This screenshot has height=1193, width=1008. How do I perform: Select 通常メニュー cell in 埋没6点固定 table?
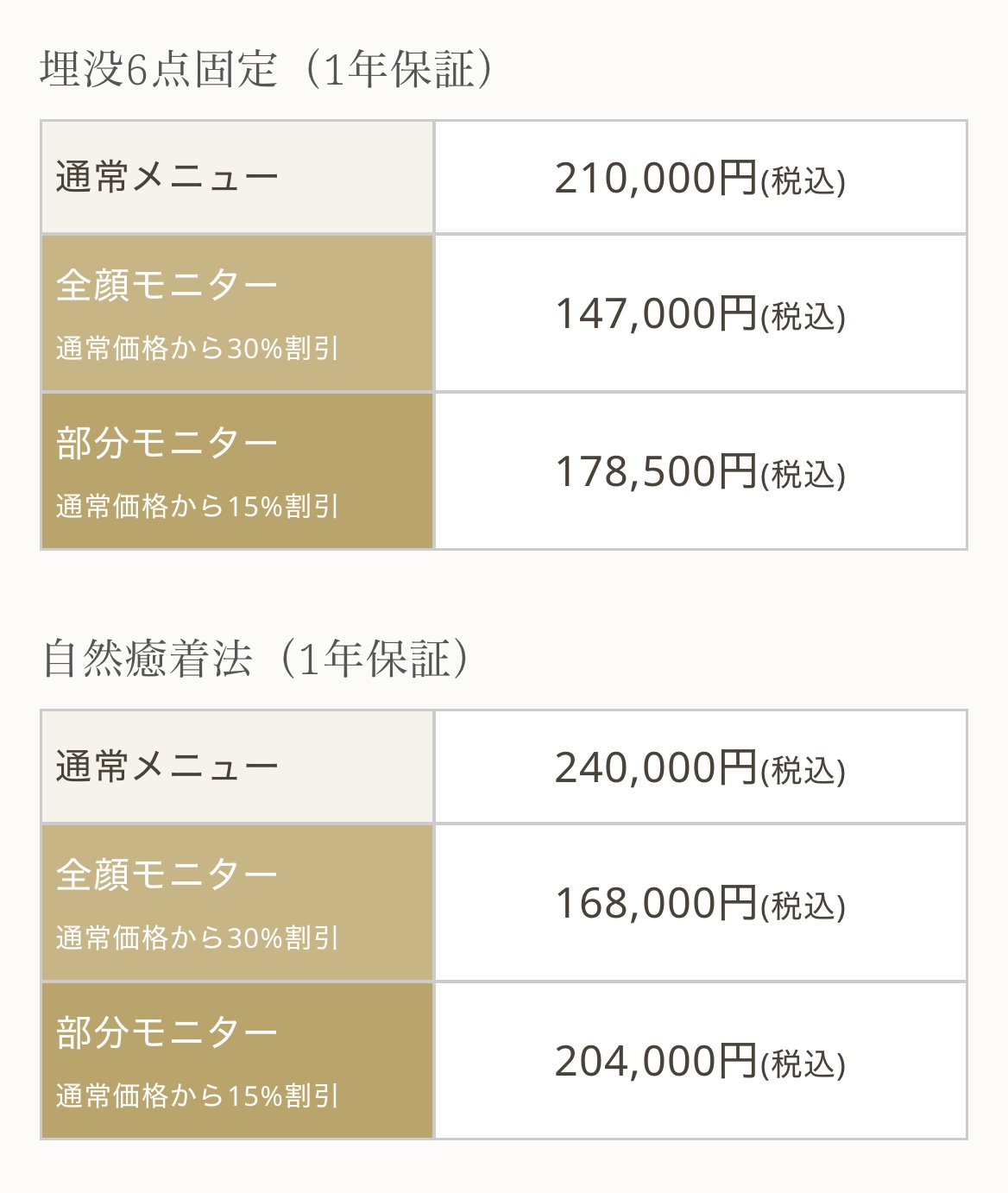(167, 178)
